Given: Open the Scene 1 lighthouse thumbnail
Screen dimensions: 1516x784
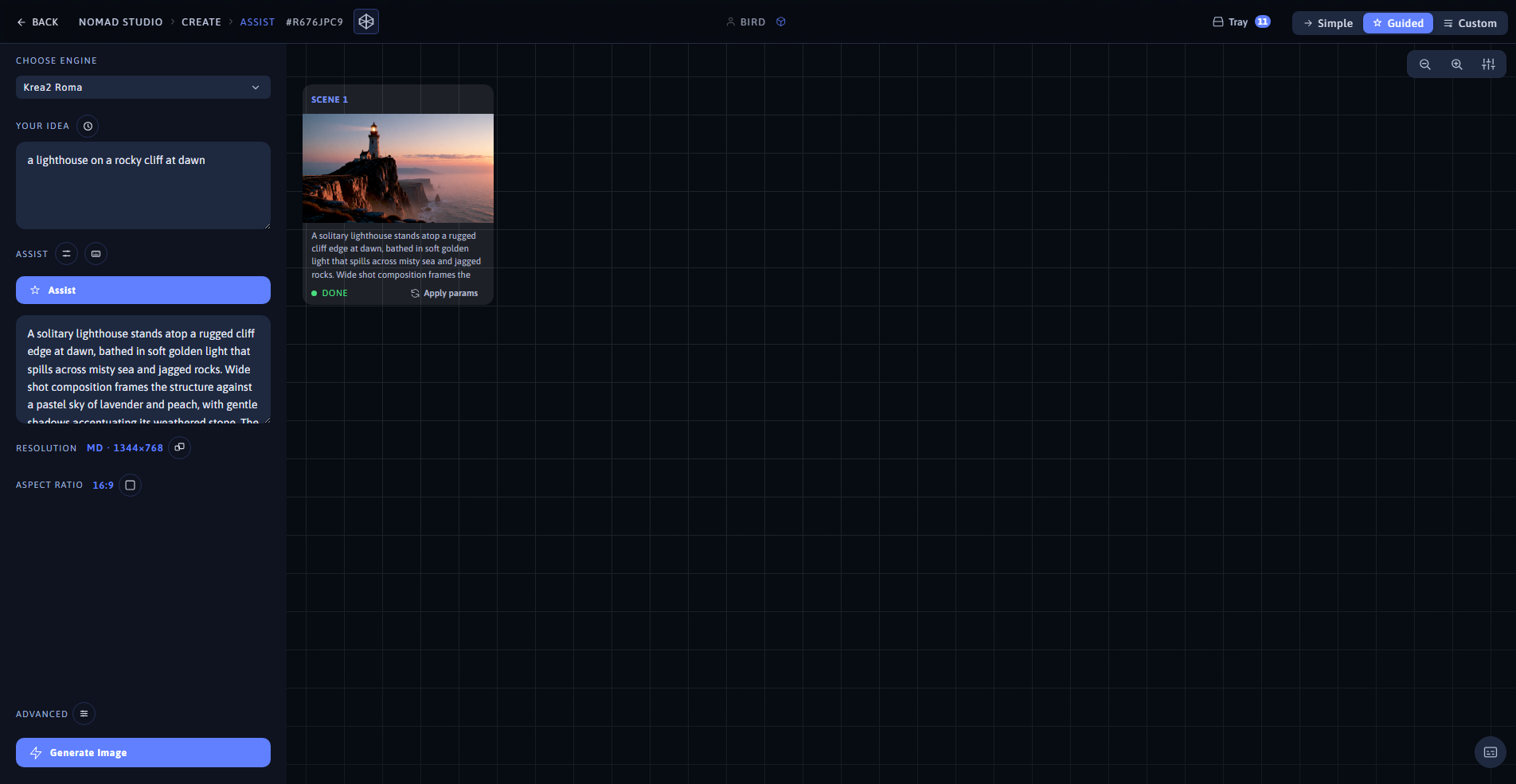Looking at the screenshot, I should tap(398, 168).
